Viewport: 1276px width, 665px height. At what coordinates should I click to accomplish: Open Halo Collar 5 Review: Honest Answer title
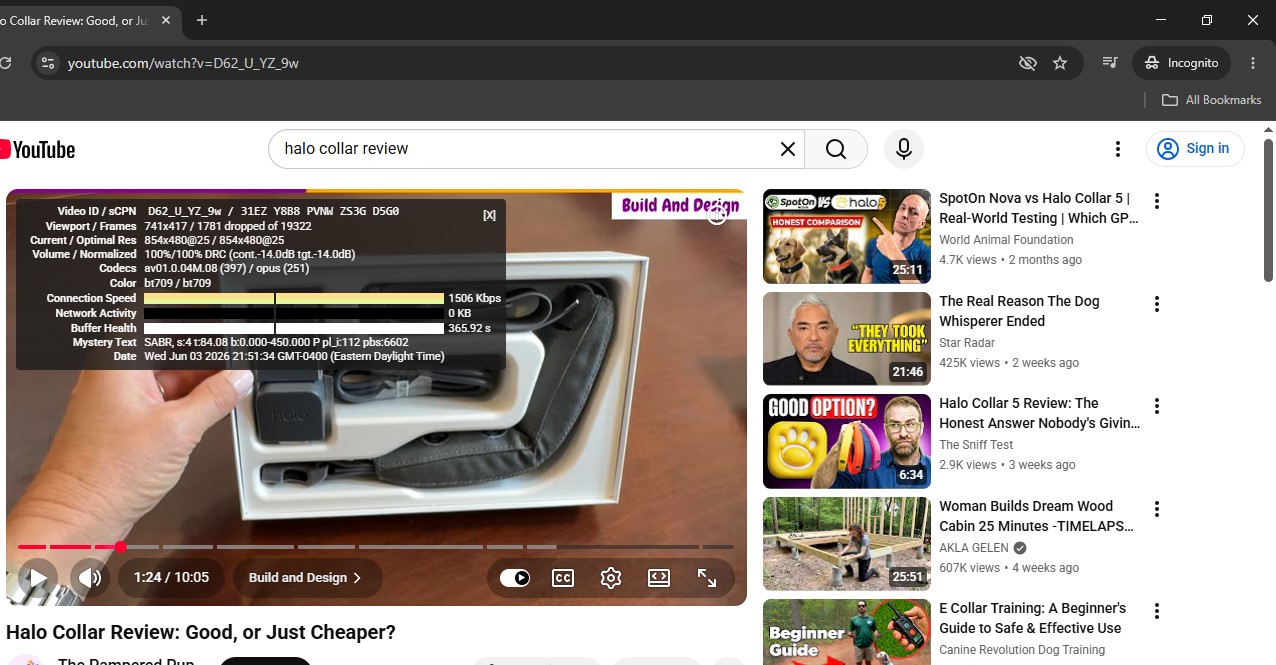1039,413
